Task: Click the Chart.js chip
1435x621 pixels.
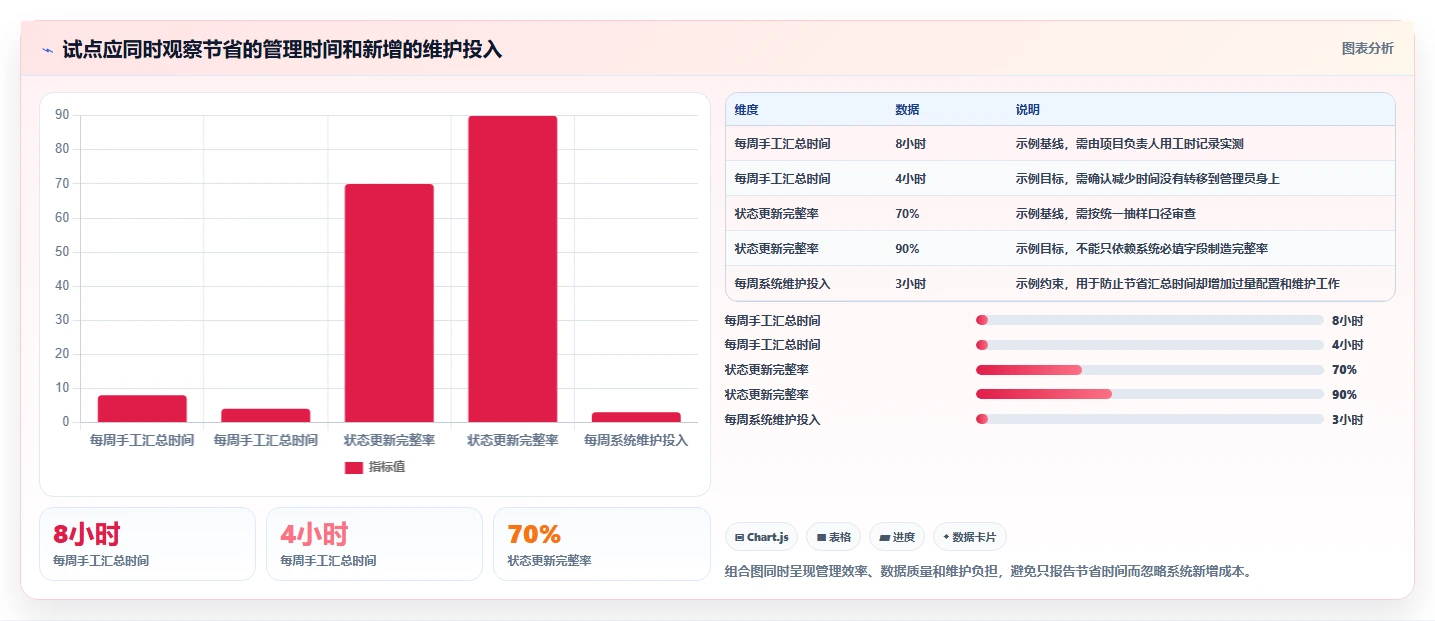Action: click(762, 537)
